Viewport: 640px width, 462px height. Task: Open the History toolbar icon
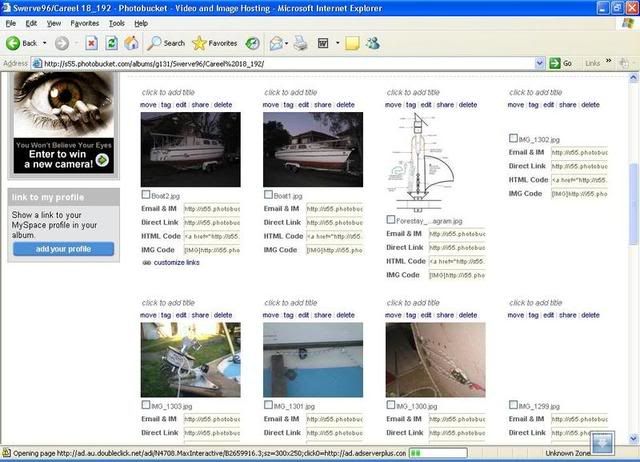pos(252,43)
